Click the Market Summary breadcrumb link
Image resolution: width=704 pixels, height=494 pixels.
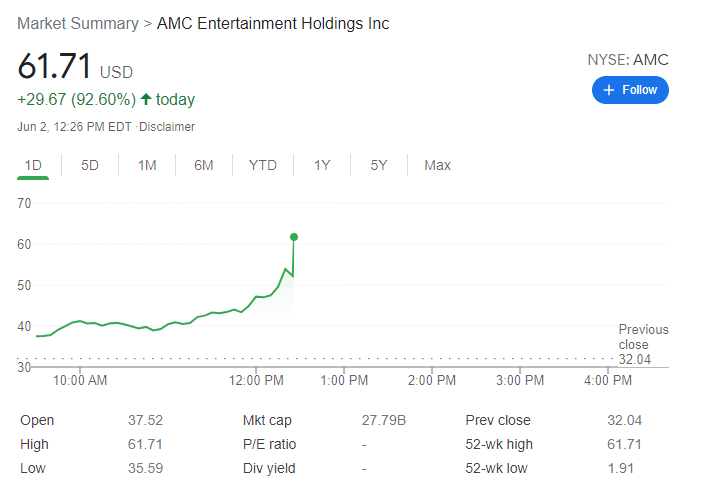[77, 23]
